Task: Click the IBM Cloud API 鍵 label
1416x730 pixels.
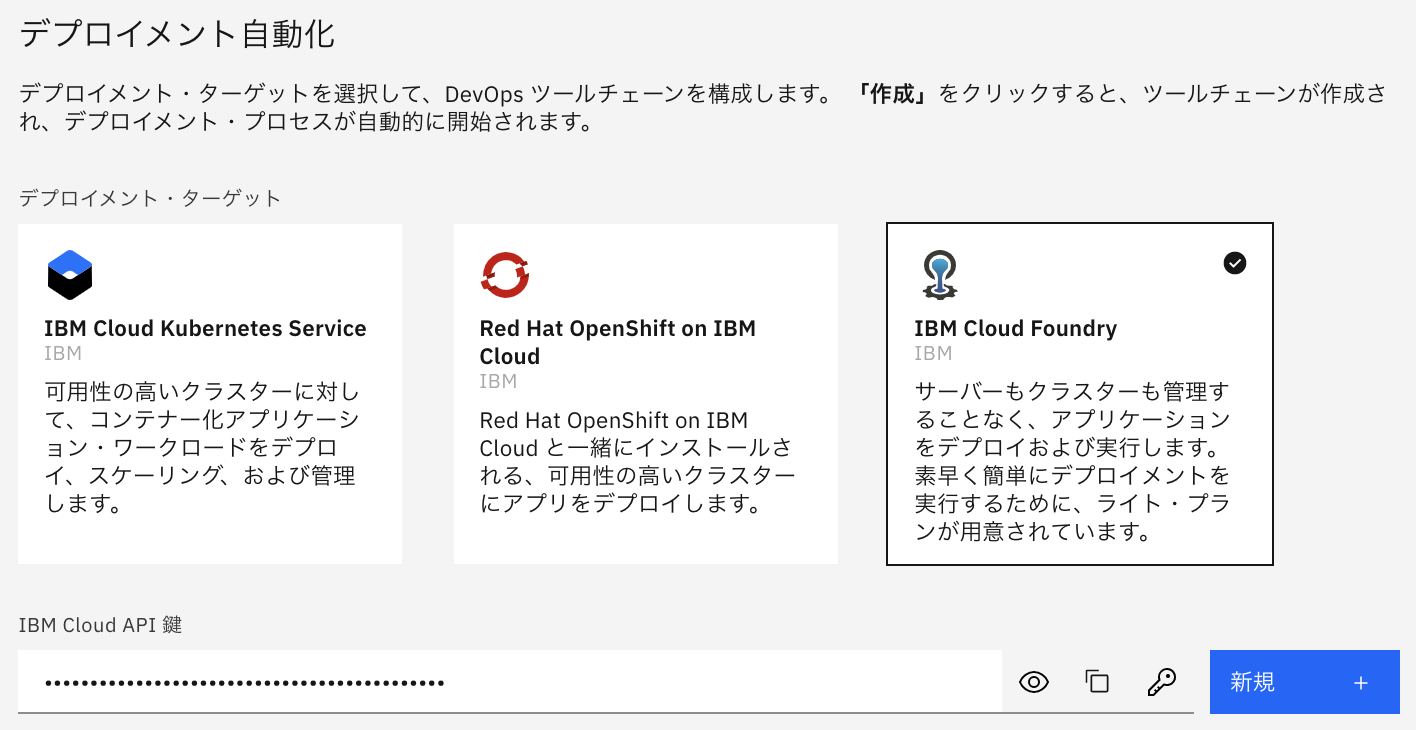Action: [101, 625]
